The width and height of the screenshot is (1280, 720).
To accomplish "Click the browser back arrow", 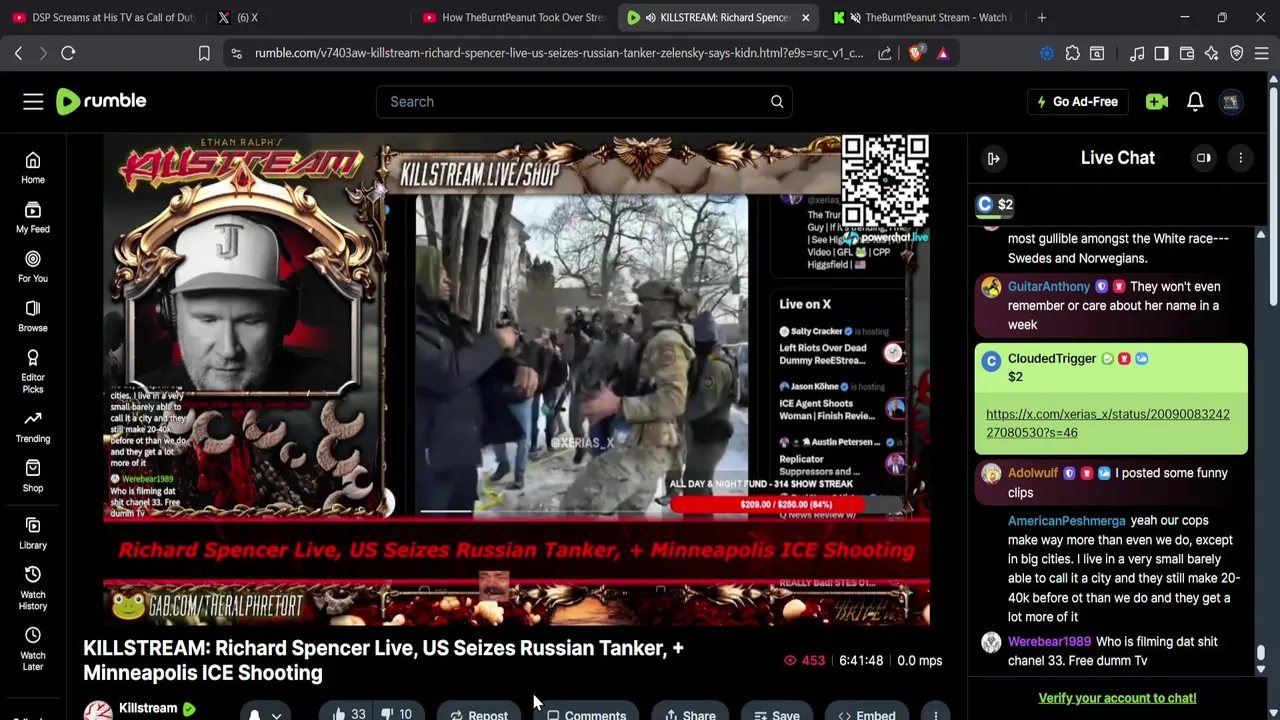I will coord(18,53).
